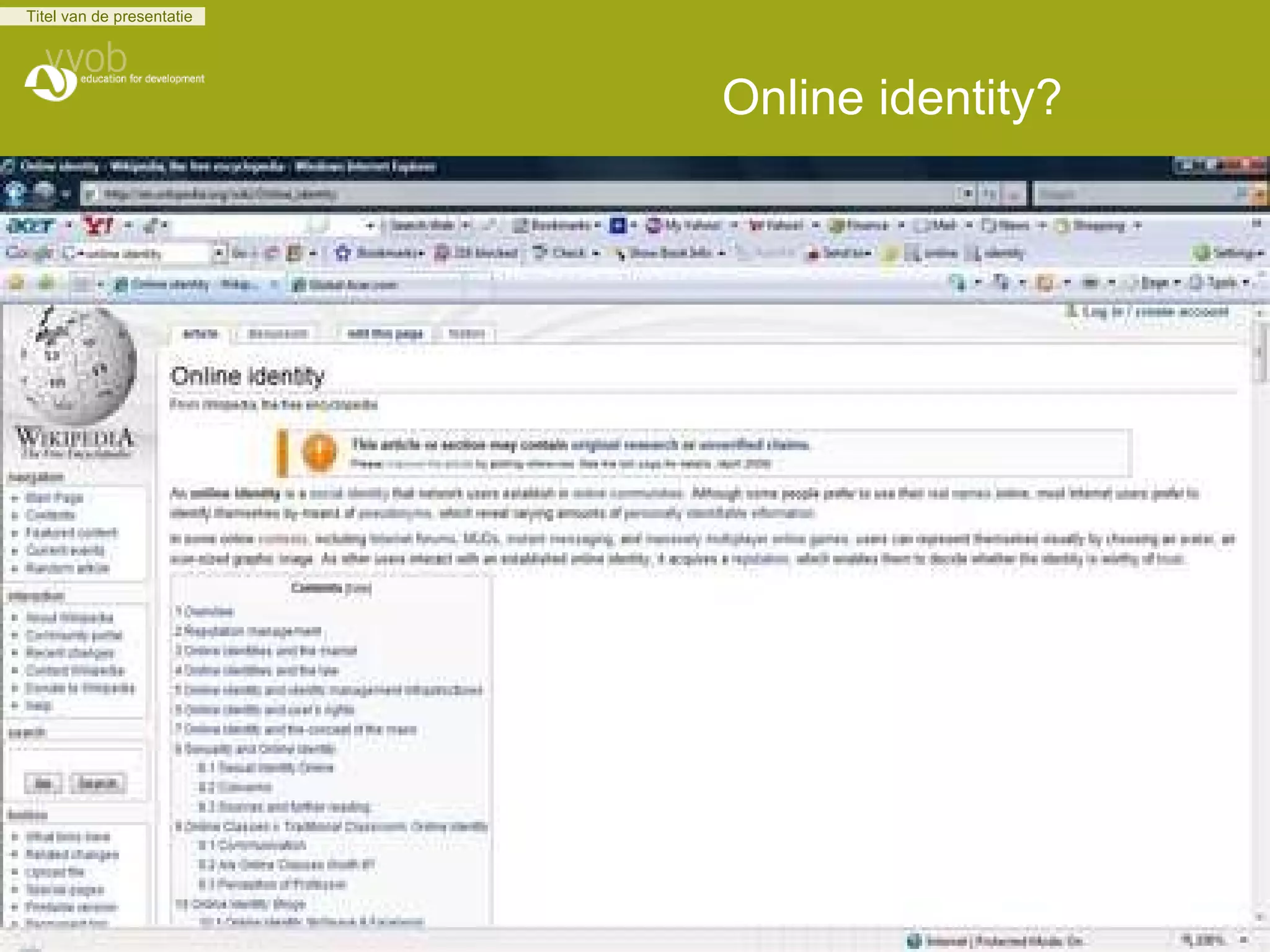
Task: Open the Search Web dropdown arrow
Action: point(466,226)
